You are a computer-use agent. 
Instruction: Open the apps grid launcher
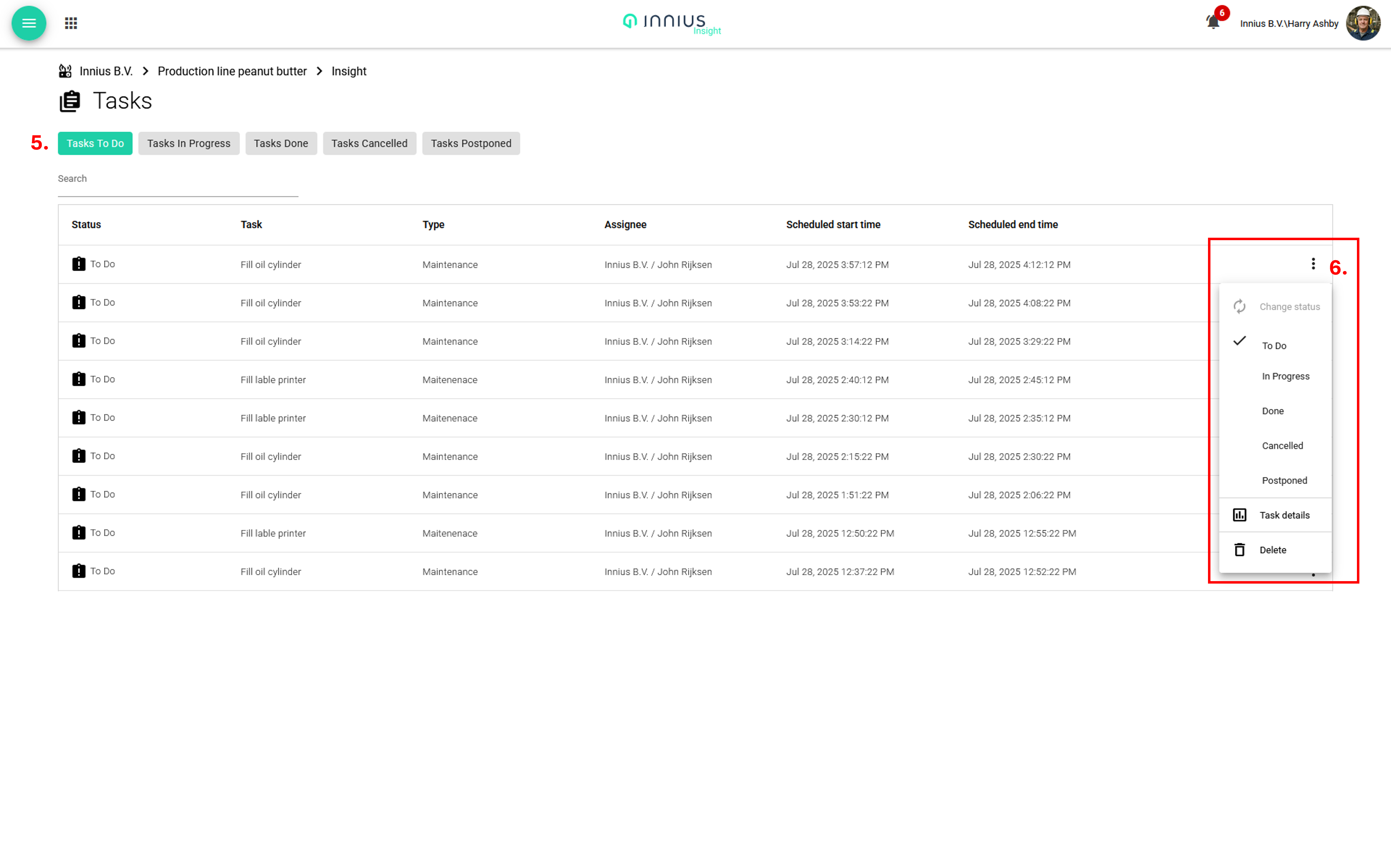pos(71,23)
